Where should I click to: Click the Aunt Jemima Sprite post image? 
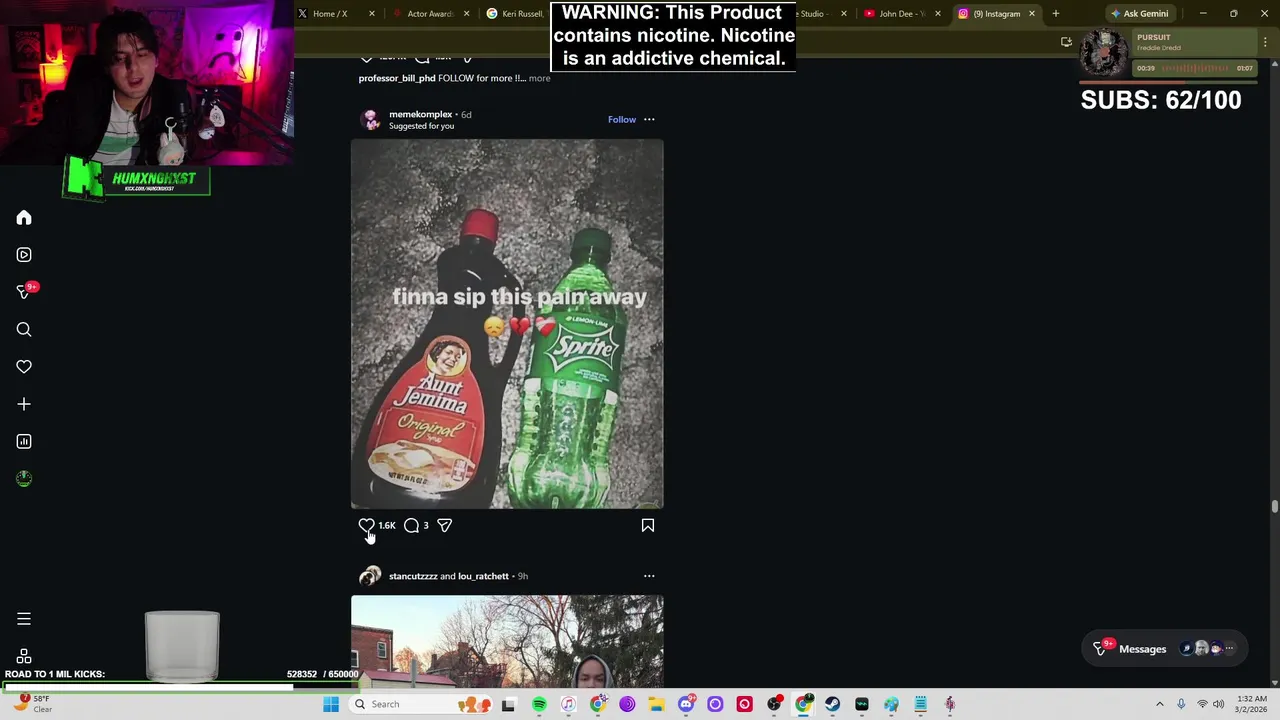click(507, 324)
